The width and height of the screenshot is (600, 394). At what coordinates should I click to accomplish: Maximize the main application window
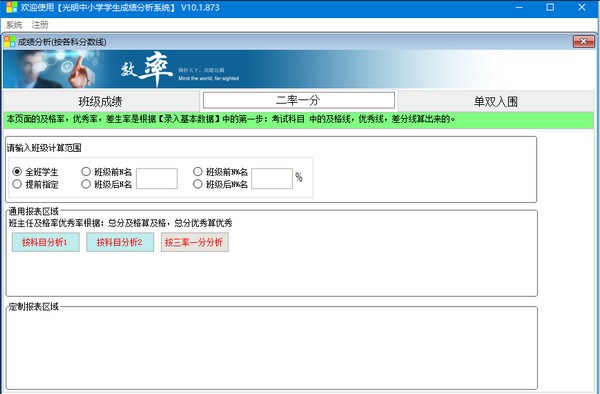[x=550, y=7]
